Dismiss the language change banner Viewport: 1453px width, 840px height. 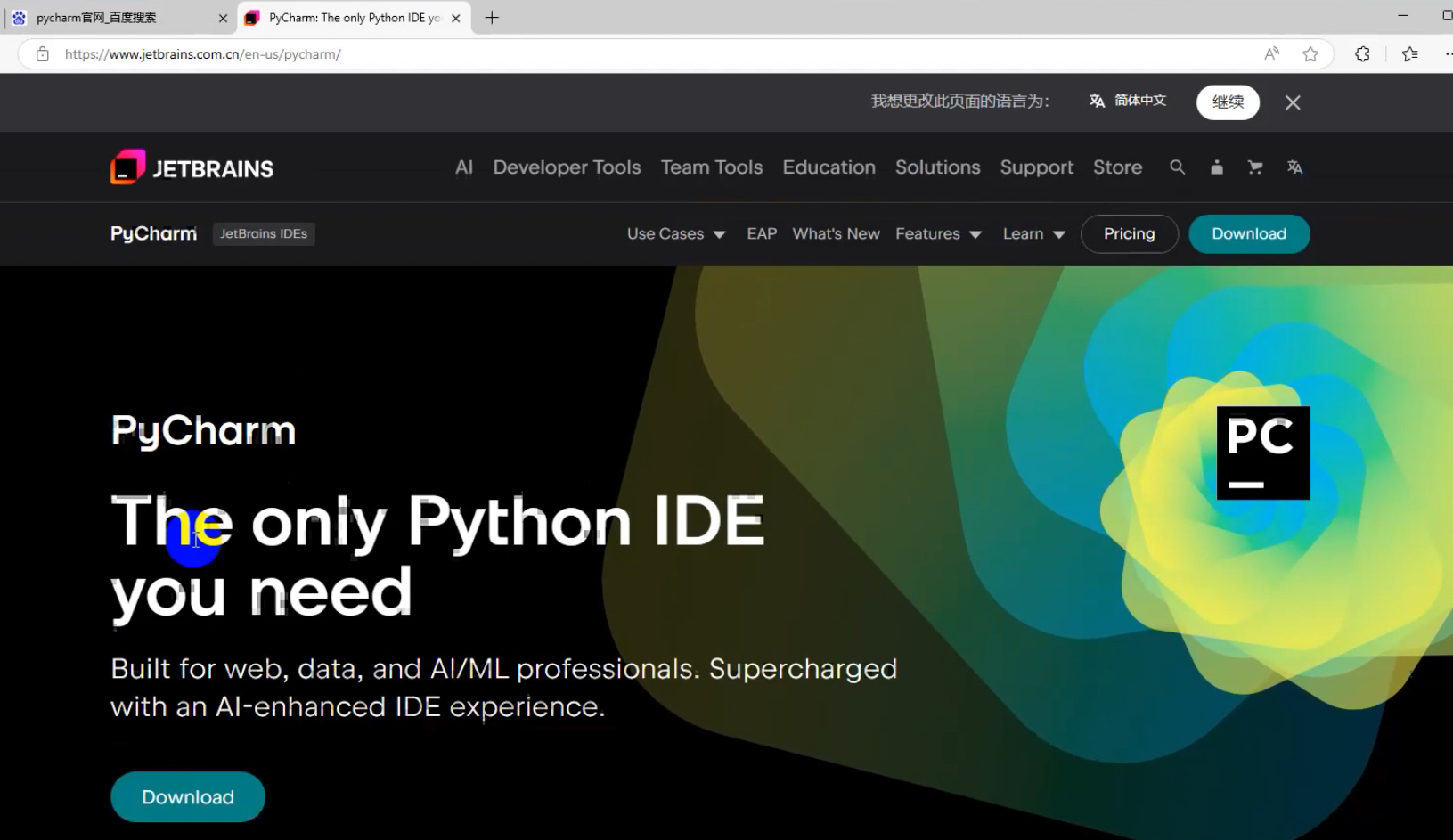(1293, 102)
